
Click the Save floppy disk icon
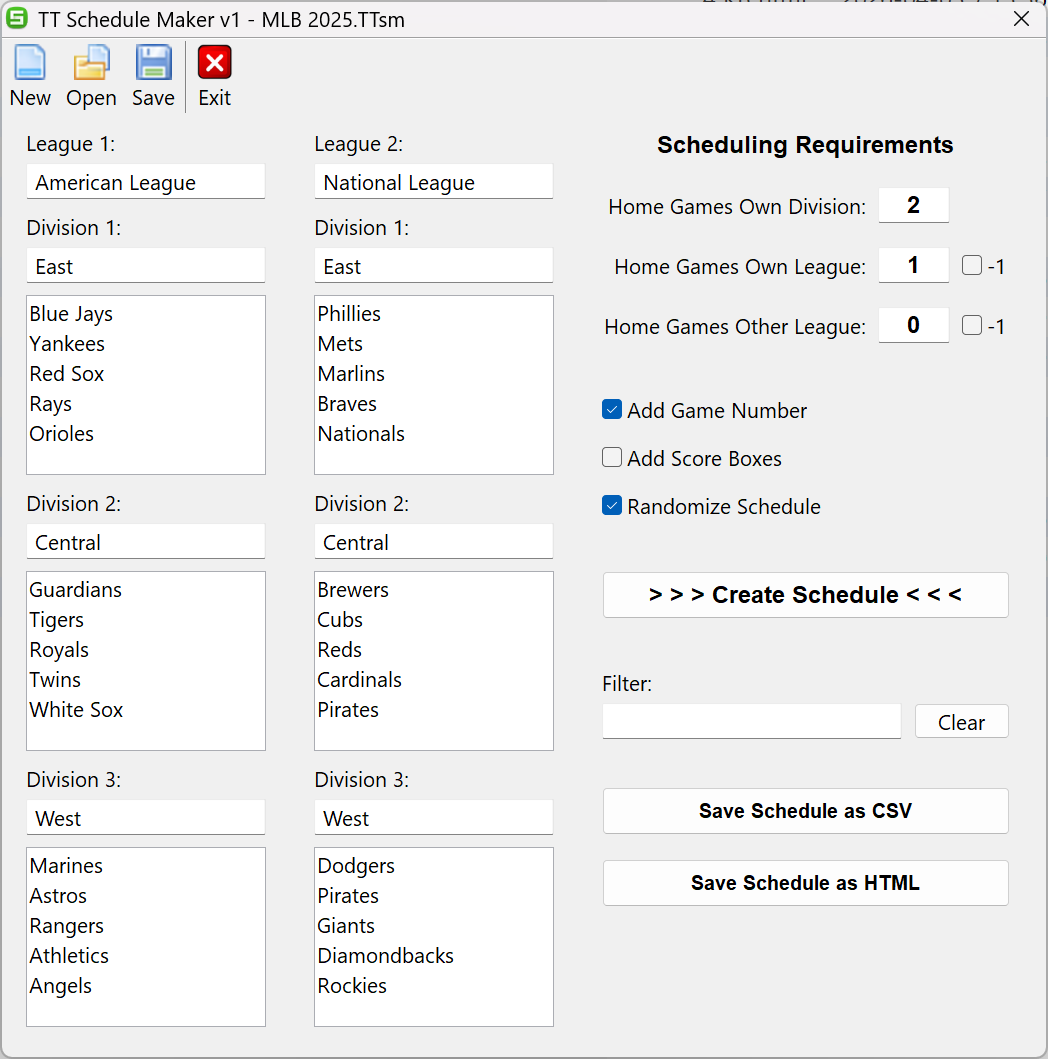(153, 64)
